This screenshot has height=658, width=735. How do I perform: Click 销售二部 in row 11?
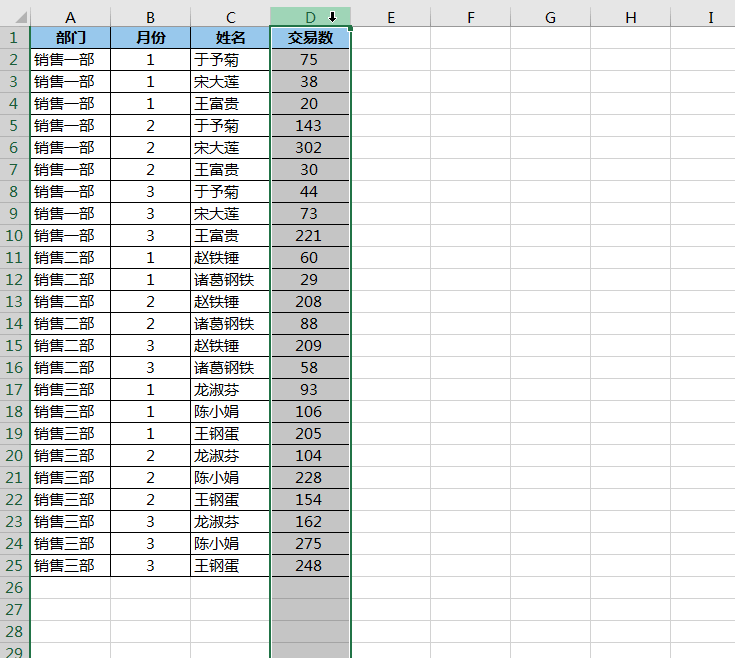(x=64, y=257)
